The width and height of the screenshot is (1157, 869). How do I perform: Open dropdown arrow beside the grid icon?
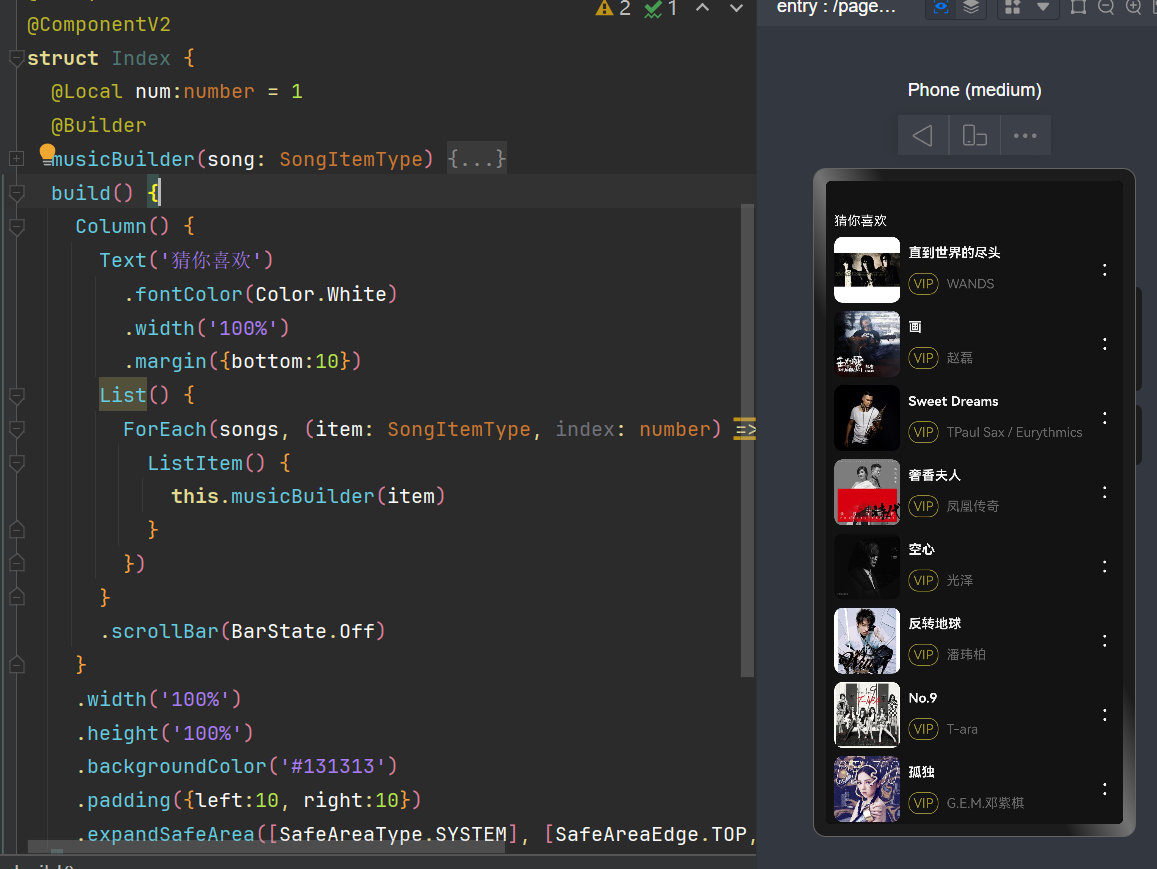click(x=1042, y=8)
